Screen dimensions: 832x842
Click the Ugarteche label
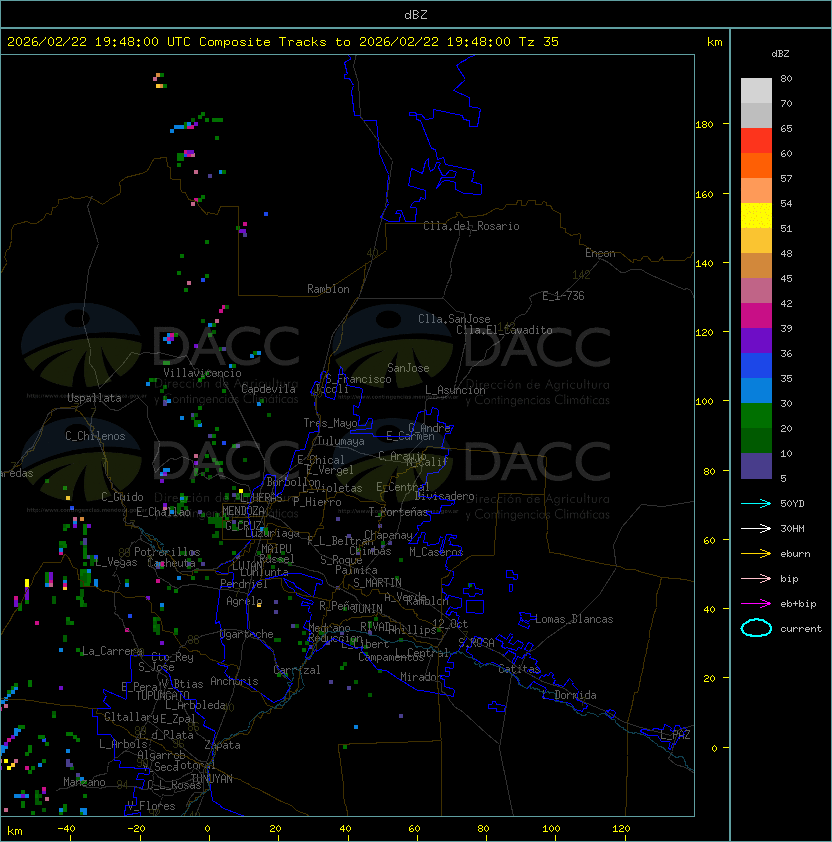coord(247,634)
